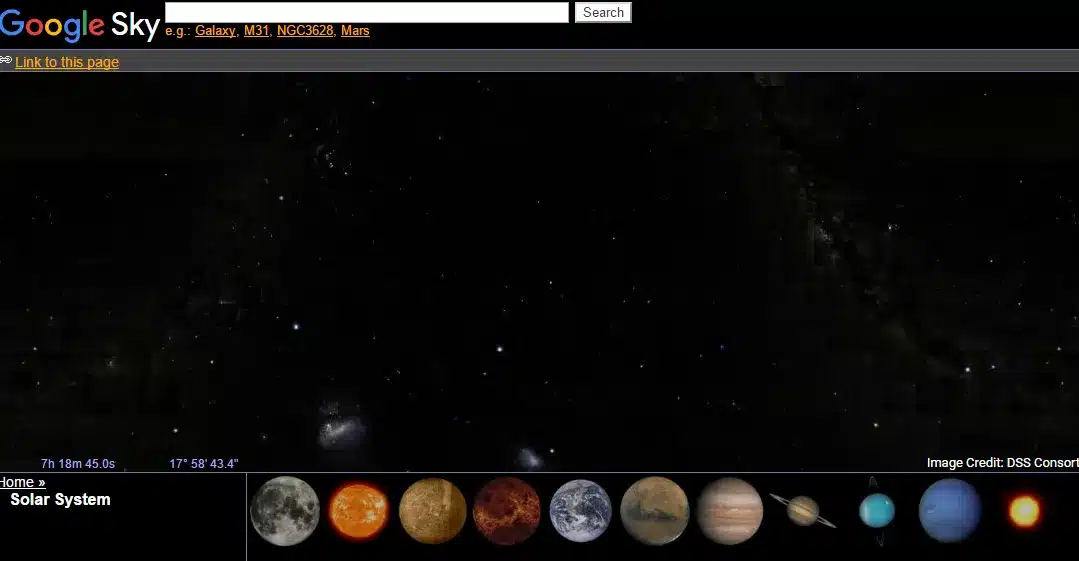Open the Galaxy example link
This screenshot has width=1079, height=561.
pos(215,31)
